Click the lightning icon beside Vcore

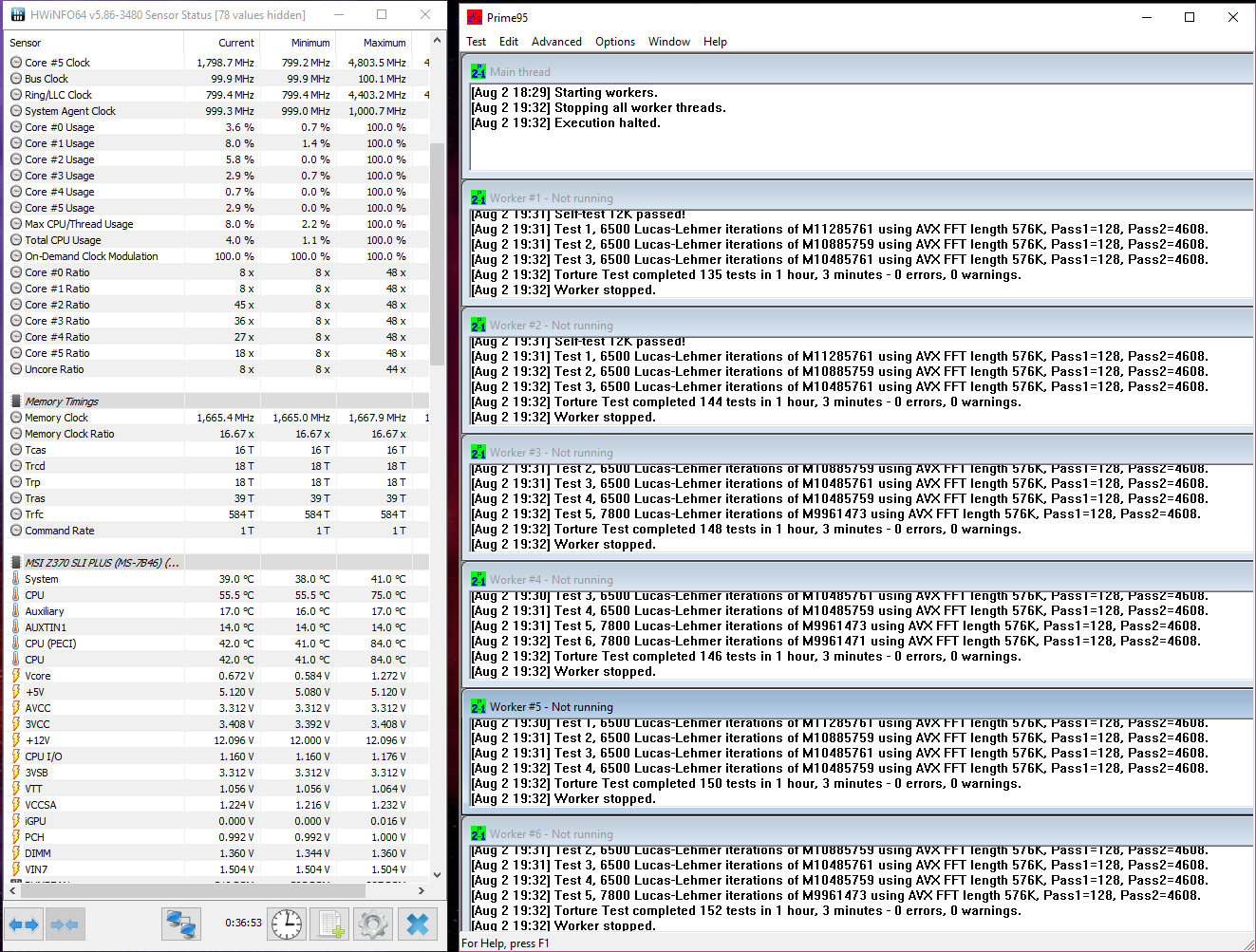point(16,676)
